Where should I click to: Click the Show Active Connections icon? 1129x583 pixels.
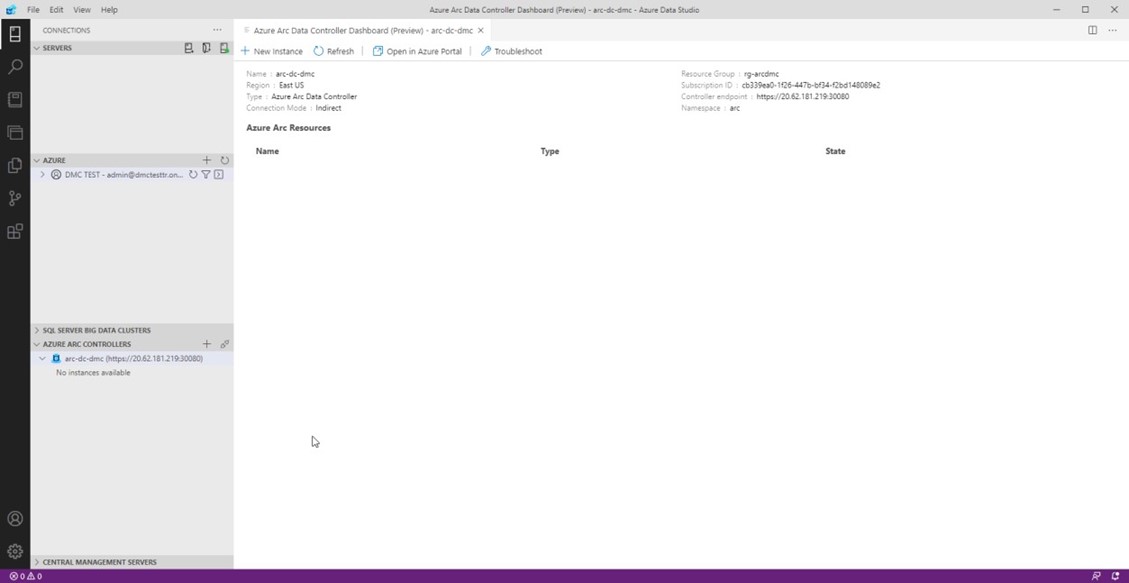pos(224,48)
